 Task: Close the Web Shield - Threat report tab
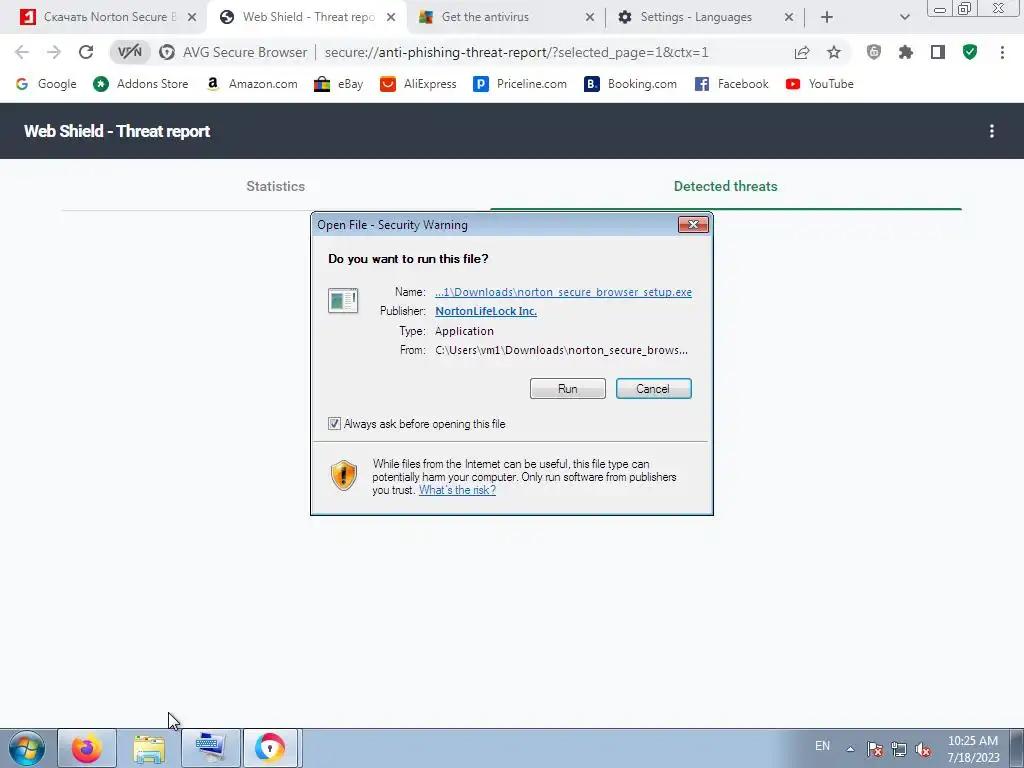391,17
